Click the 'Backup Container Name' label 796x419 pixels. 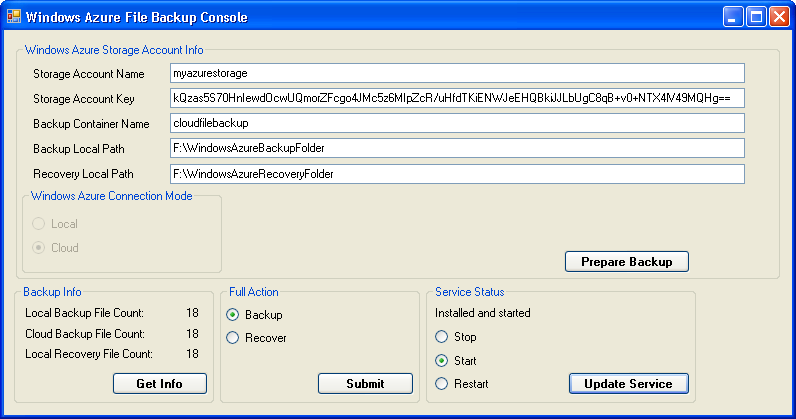tap(91, 124)
